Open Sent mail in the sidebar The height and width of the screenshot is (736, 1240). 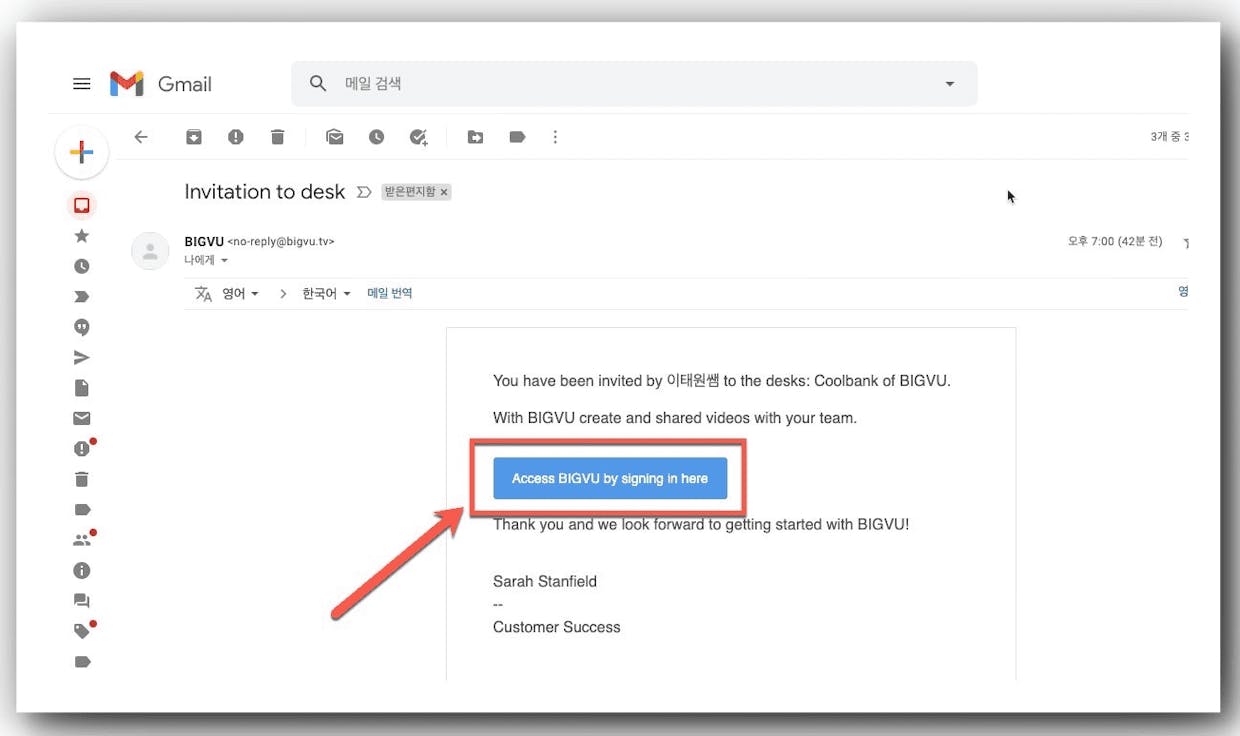pos(82,358)
